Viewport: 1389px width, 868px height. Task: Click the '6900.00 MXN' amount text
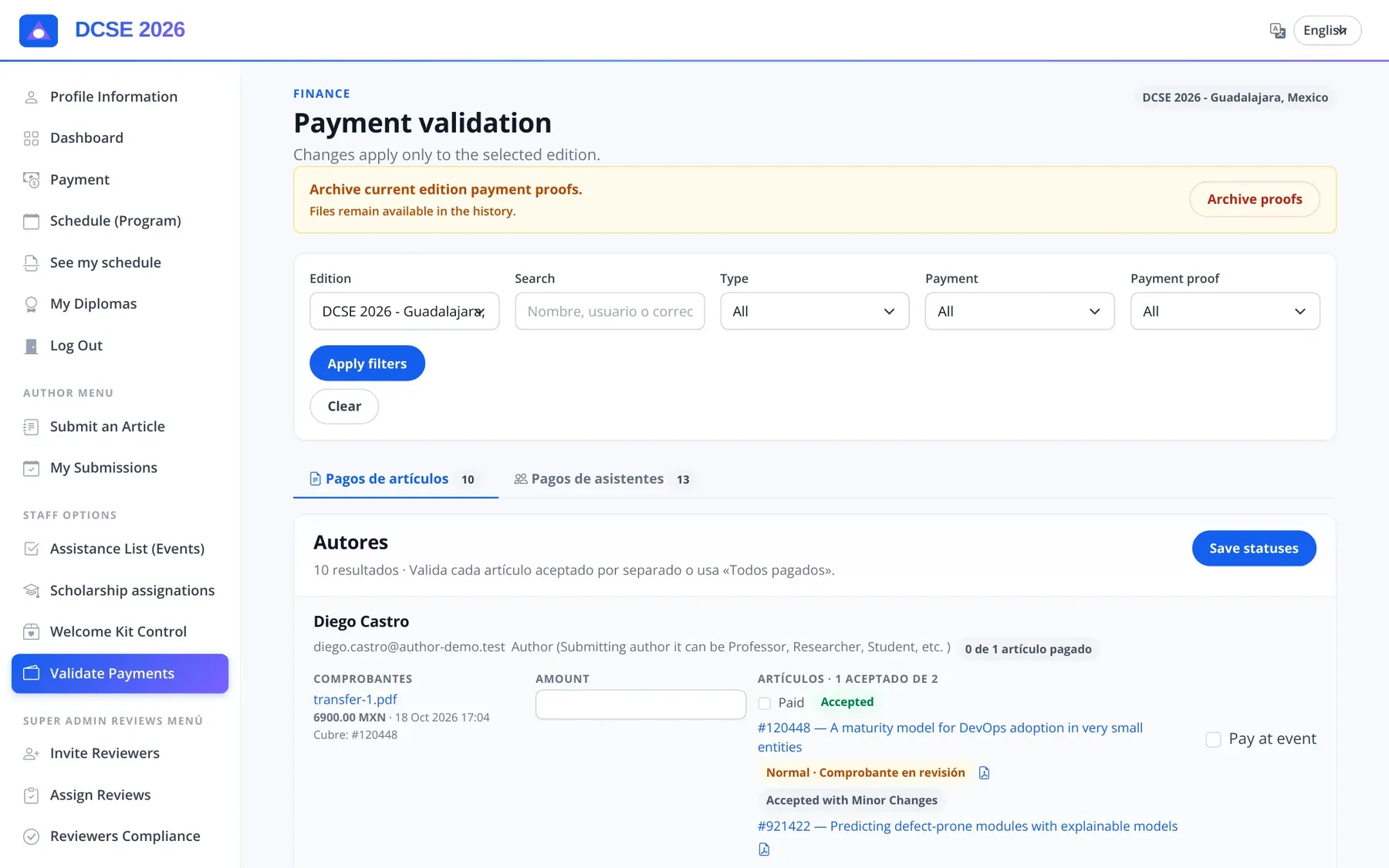point(350,718)
